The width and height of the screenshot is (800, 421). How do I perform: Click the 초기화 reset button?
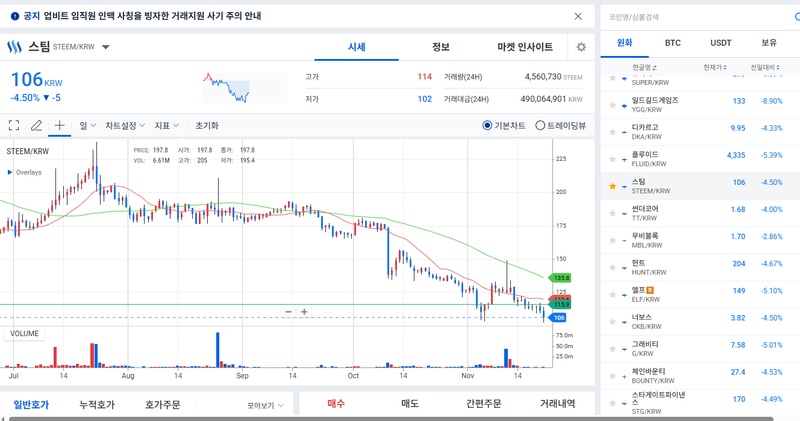(207, 126)
